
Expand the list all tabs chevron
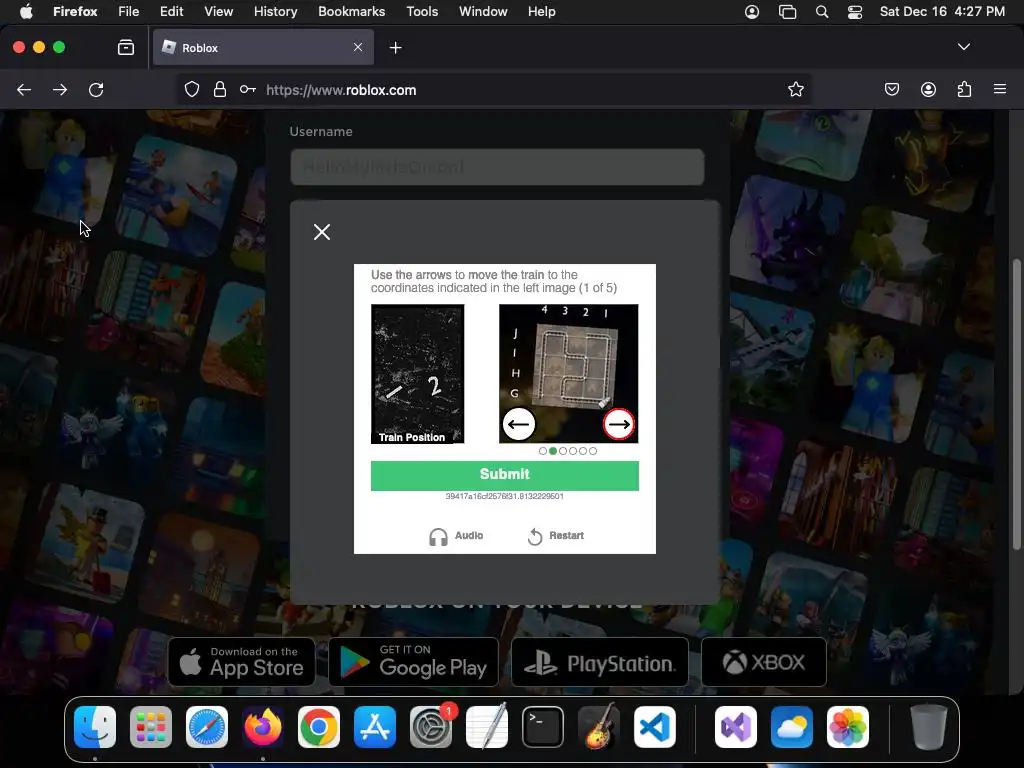pyautogui.click(x=964, y=47)
